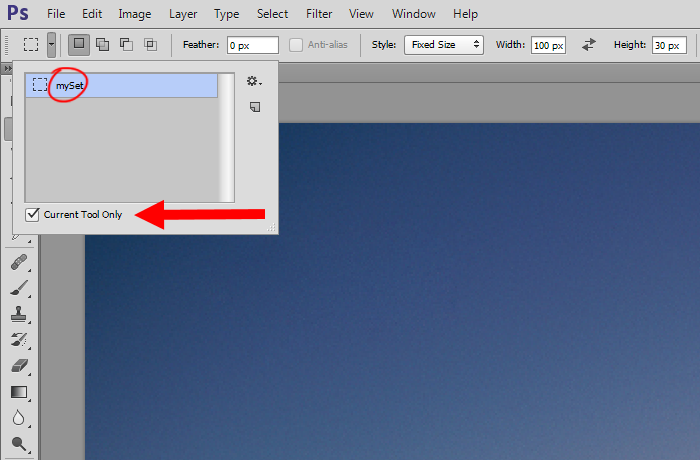Select the Brush tool
The height and width of the screenshot is (460, 700).
click(19, 288)
